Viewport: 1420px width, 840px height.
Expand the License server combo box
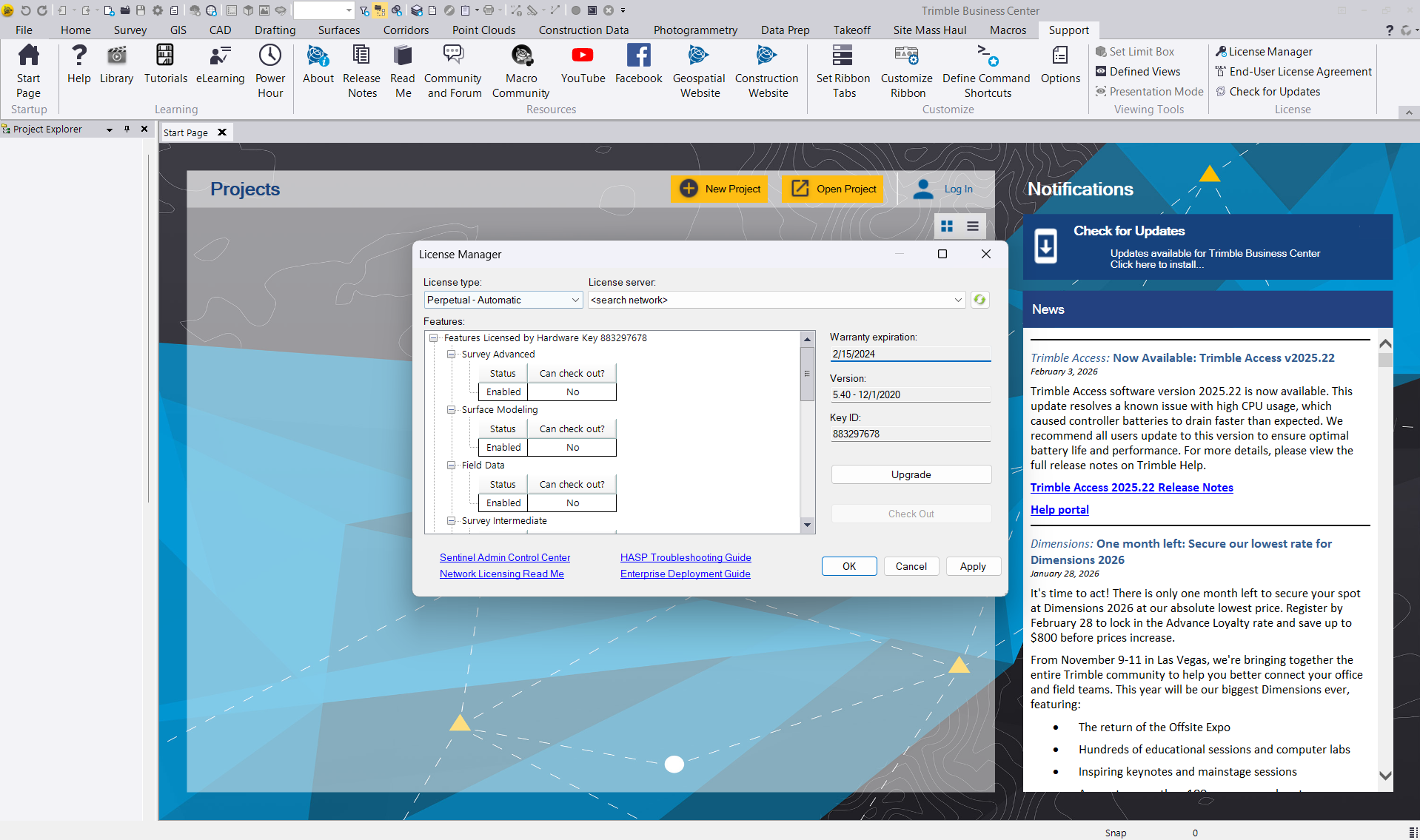[958, 300]
